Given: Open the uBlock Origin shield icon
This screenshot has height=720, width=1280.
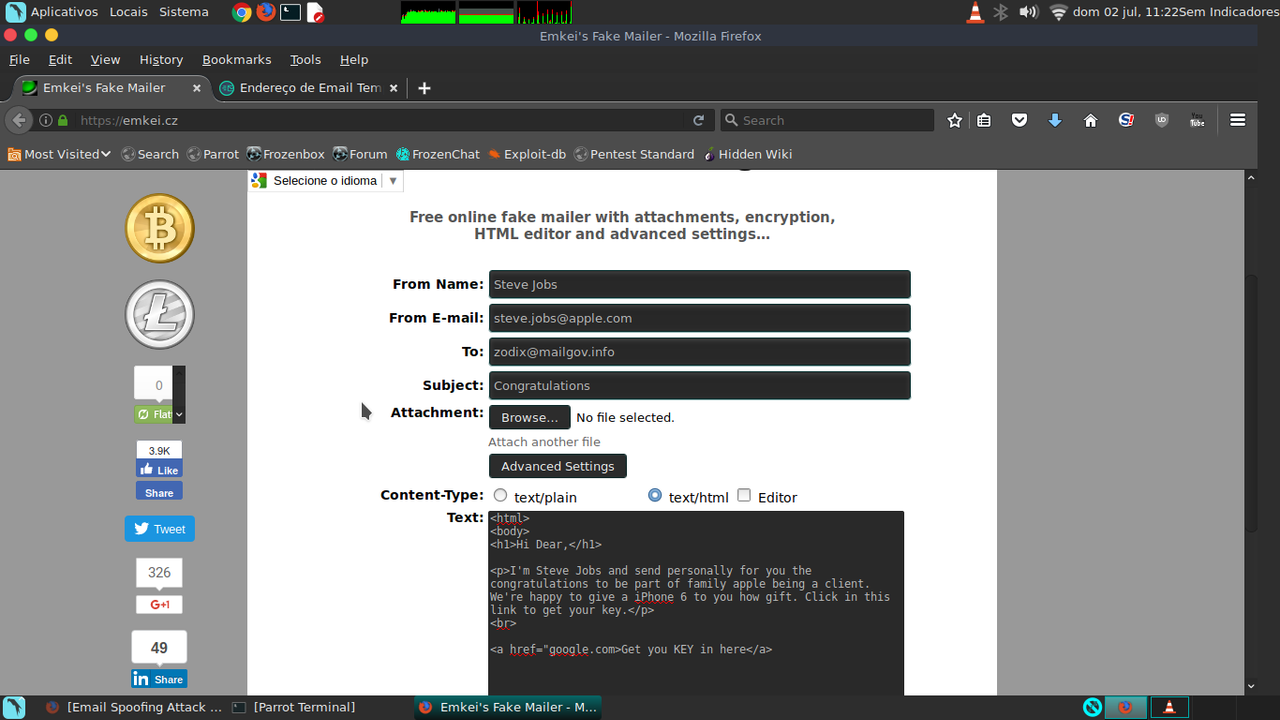Looking at the screenshot, I should click(x=1161, y=120).
